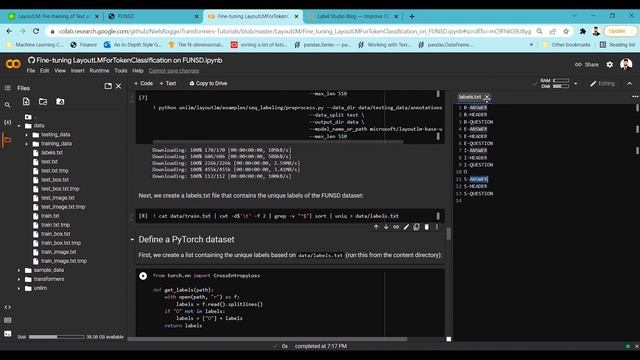Open the Colab logo home
Screen dimensions: 640x360
point(13,64)
